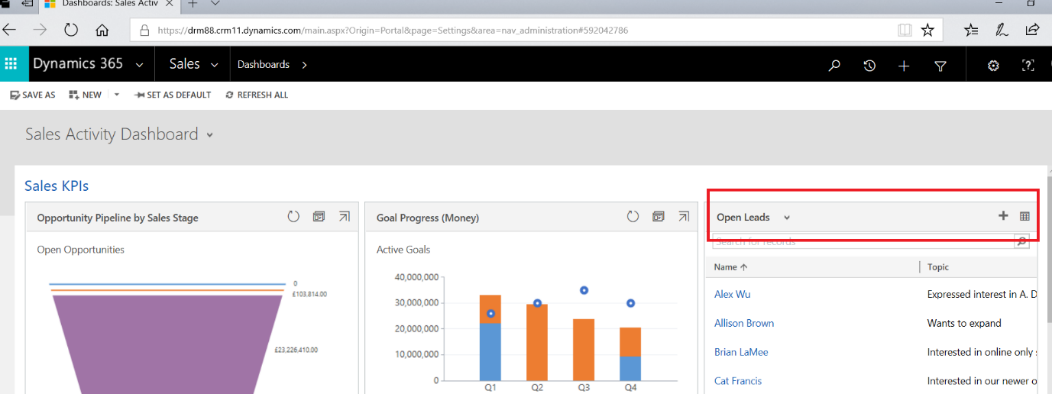Click the browser Share icon

1033,30
